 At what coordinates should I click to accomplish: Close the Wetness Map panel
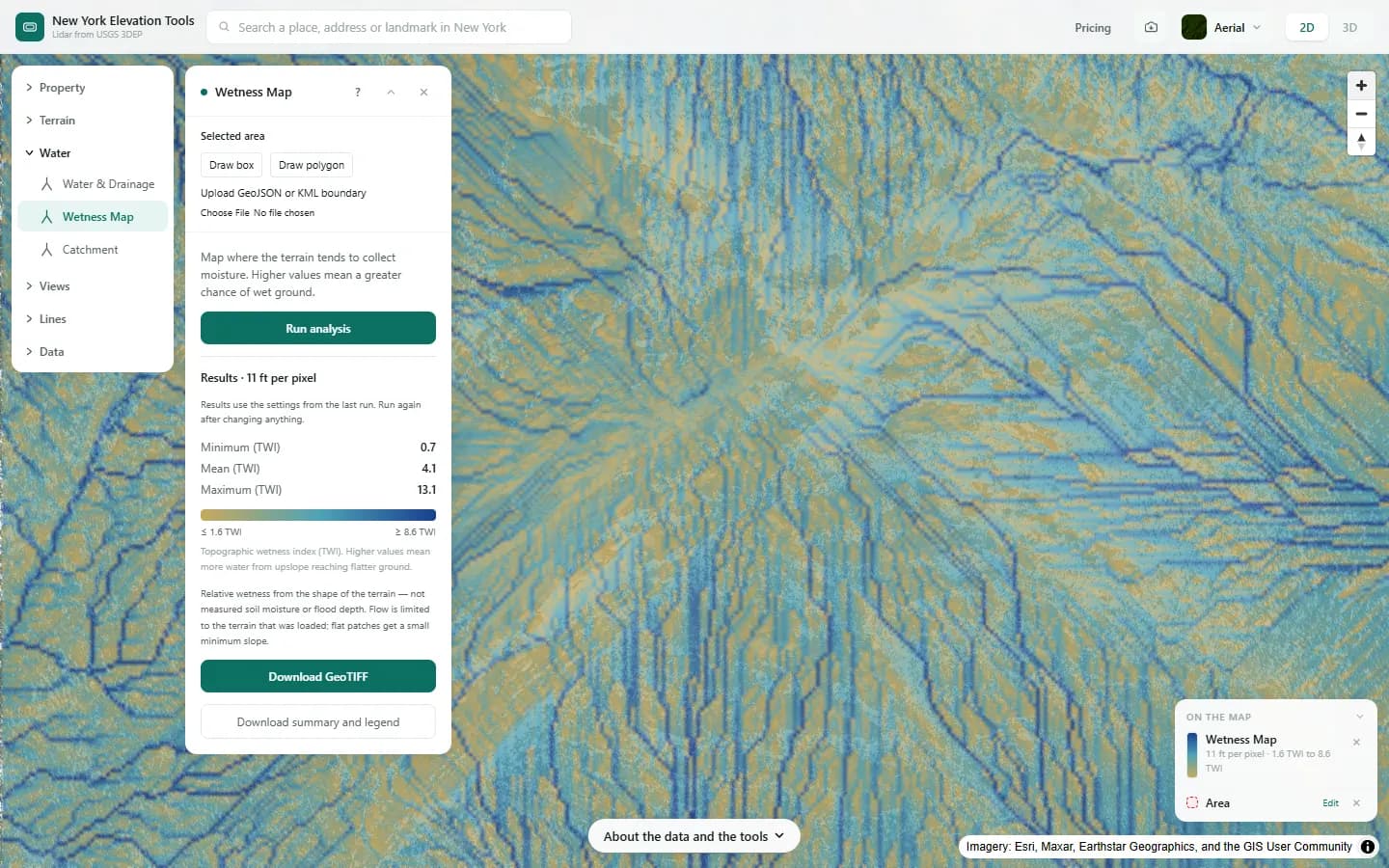[x=423, y=93]
